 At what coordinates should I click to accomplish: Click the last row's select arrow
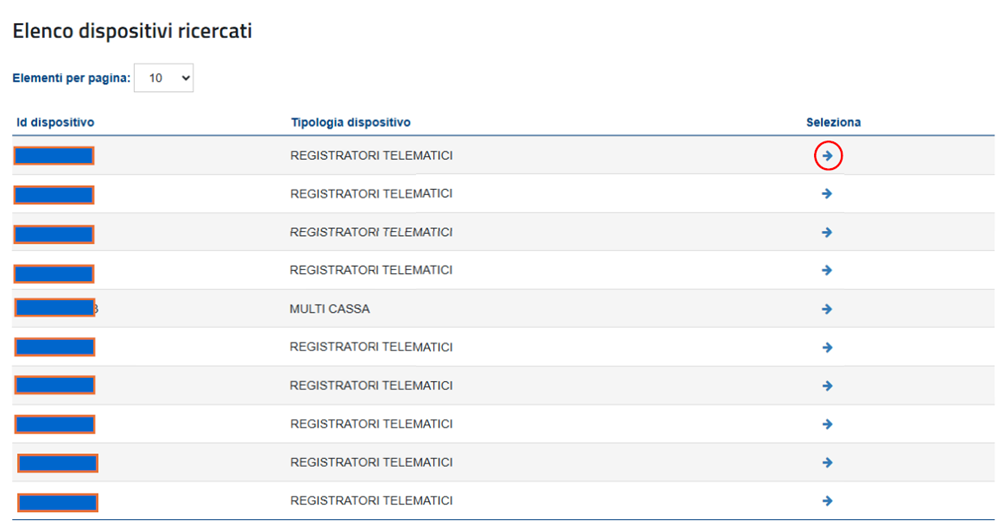click(827, 500)
